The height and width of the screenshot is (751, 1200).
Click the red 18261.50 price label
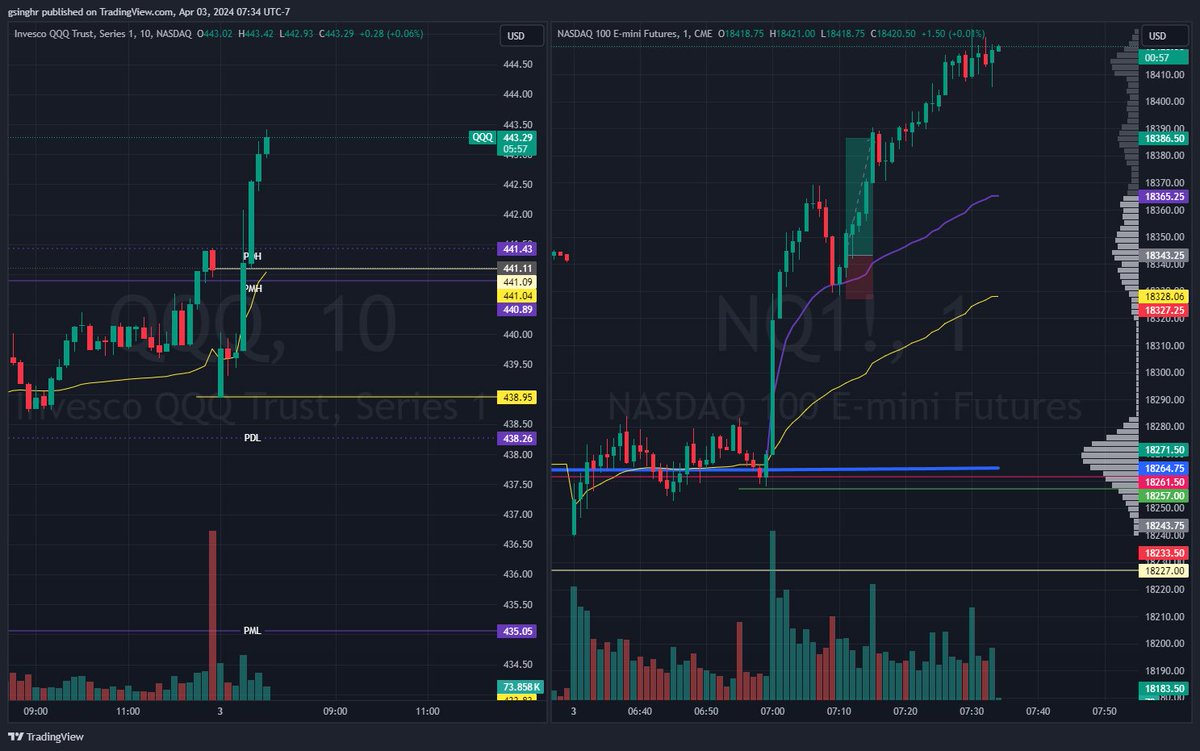tap(1163, 482)
